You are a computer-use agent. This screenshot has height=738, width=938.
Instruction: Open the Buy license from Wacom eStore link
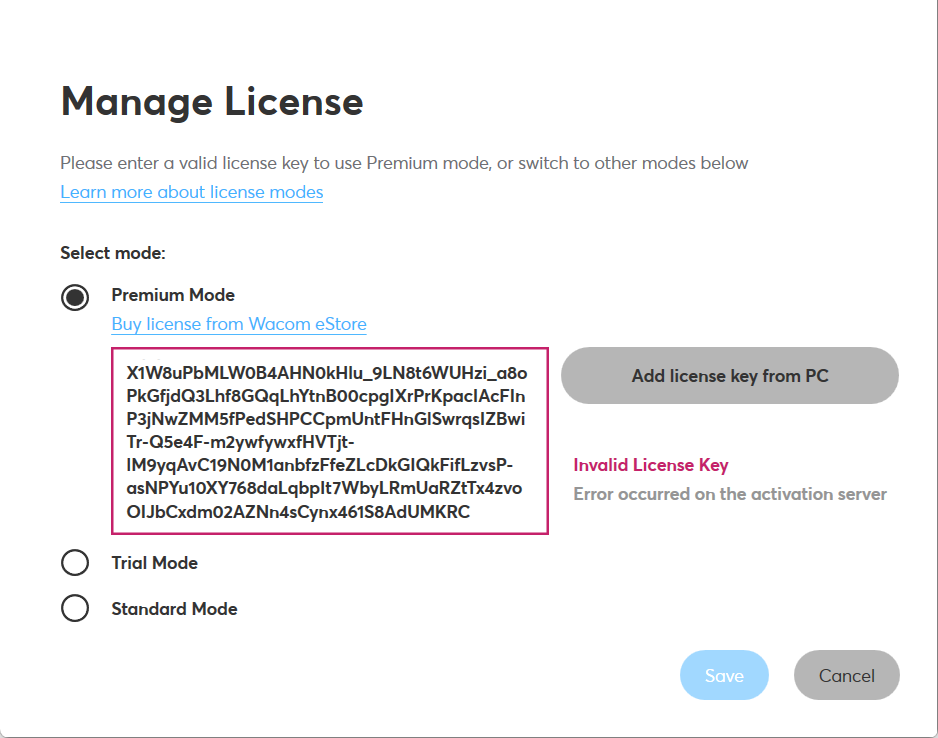(239, 324)
